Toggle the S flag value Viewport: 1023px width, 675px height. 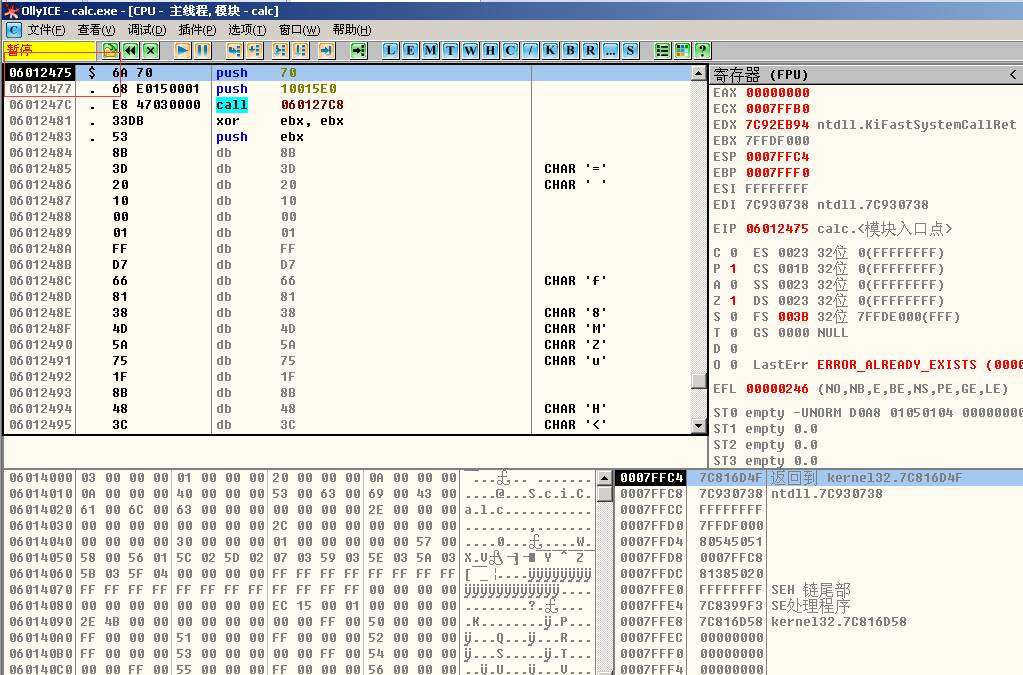[733, 317]
